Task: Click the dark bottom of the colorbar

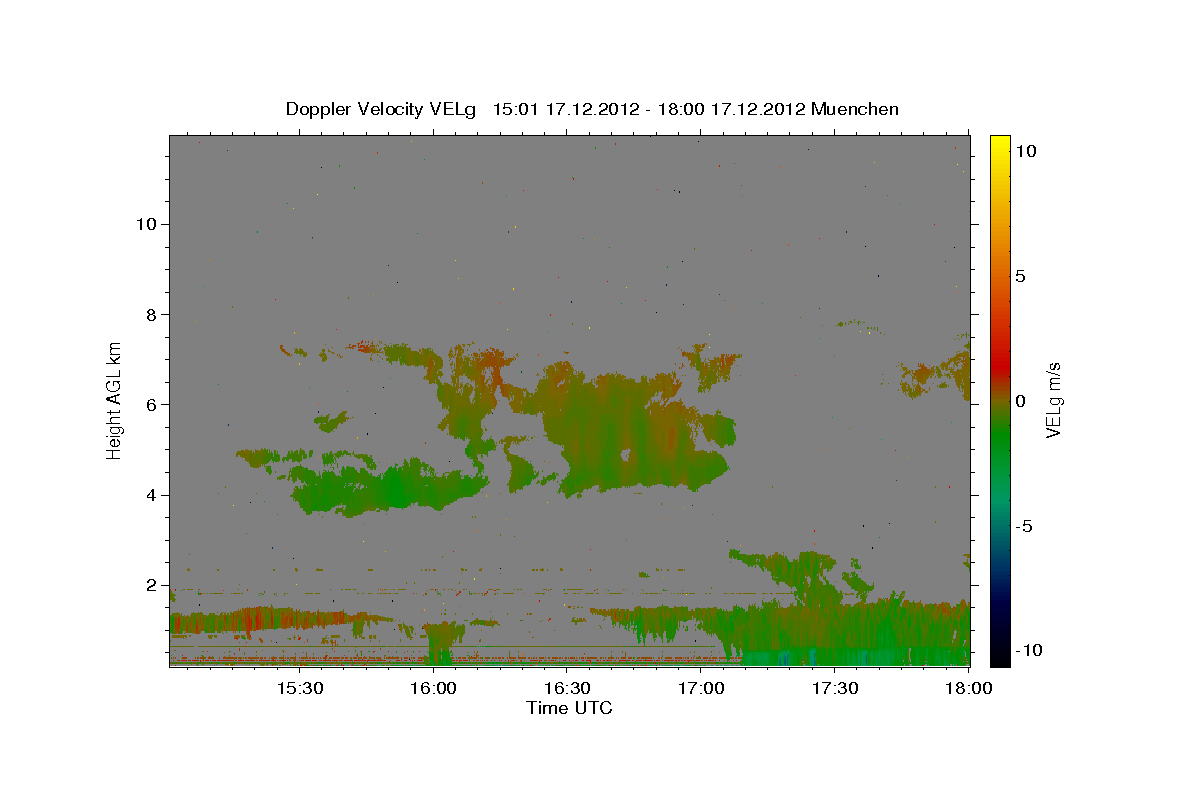Action: click(999, 645)
